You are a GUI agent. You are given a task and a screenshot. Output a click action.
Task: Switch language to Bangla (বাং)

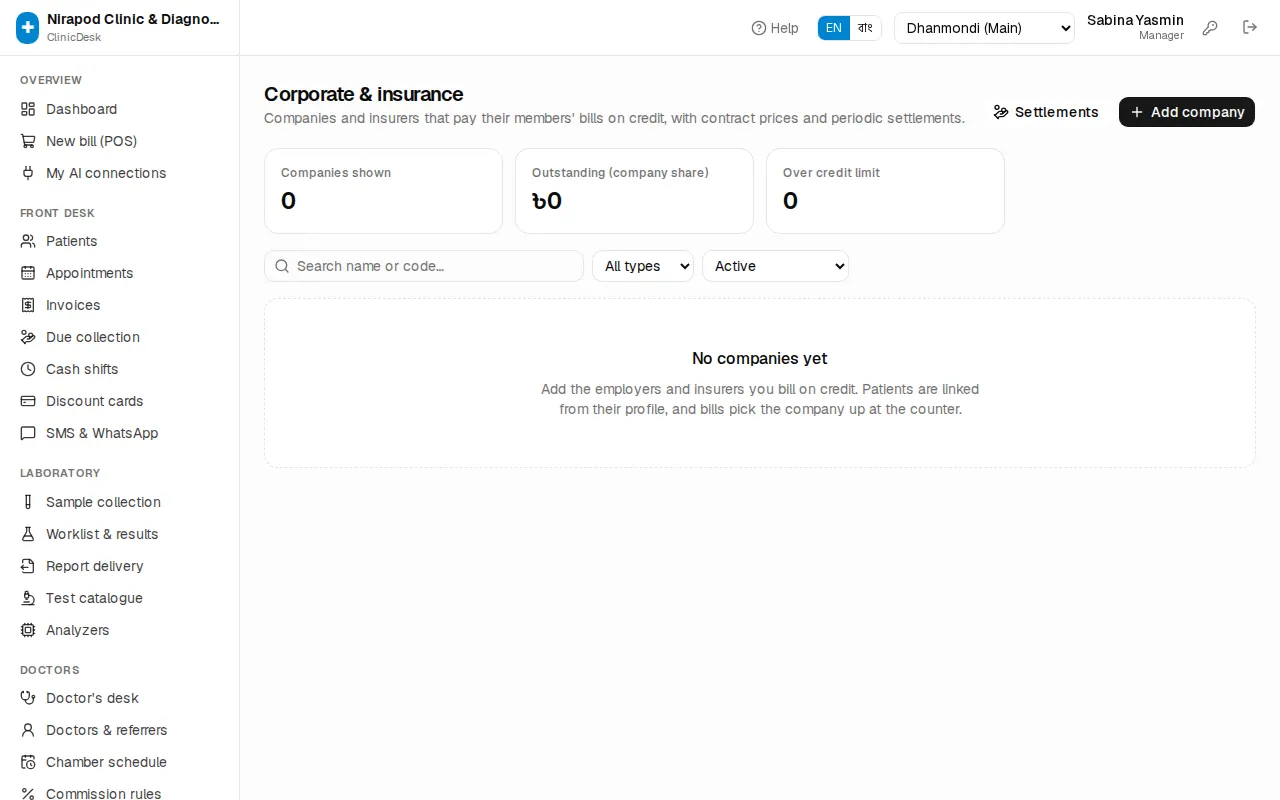866,28
